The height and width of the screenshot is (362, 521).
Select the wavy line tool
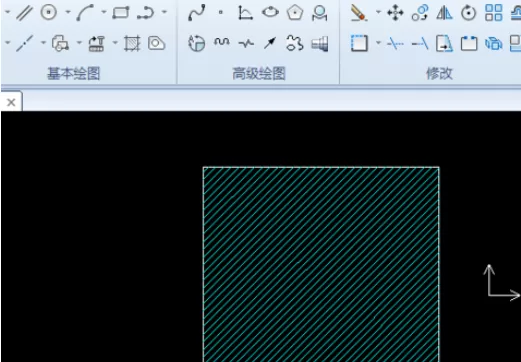(221, 42)
